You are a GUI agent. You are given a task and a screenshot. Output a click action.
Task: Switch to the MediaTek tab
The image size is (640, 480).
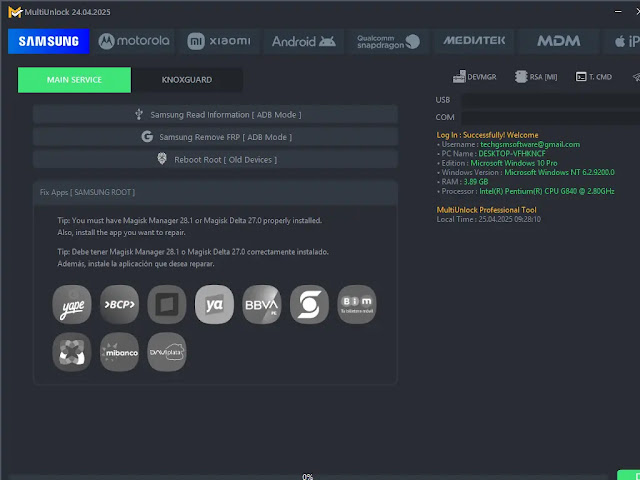click(474, 41)
